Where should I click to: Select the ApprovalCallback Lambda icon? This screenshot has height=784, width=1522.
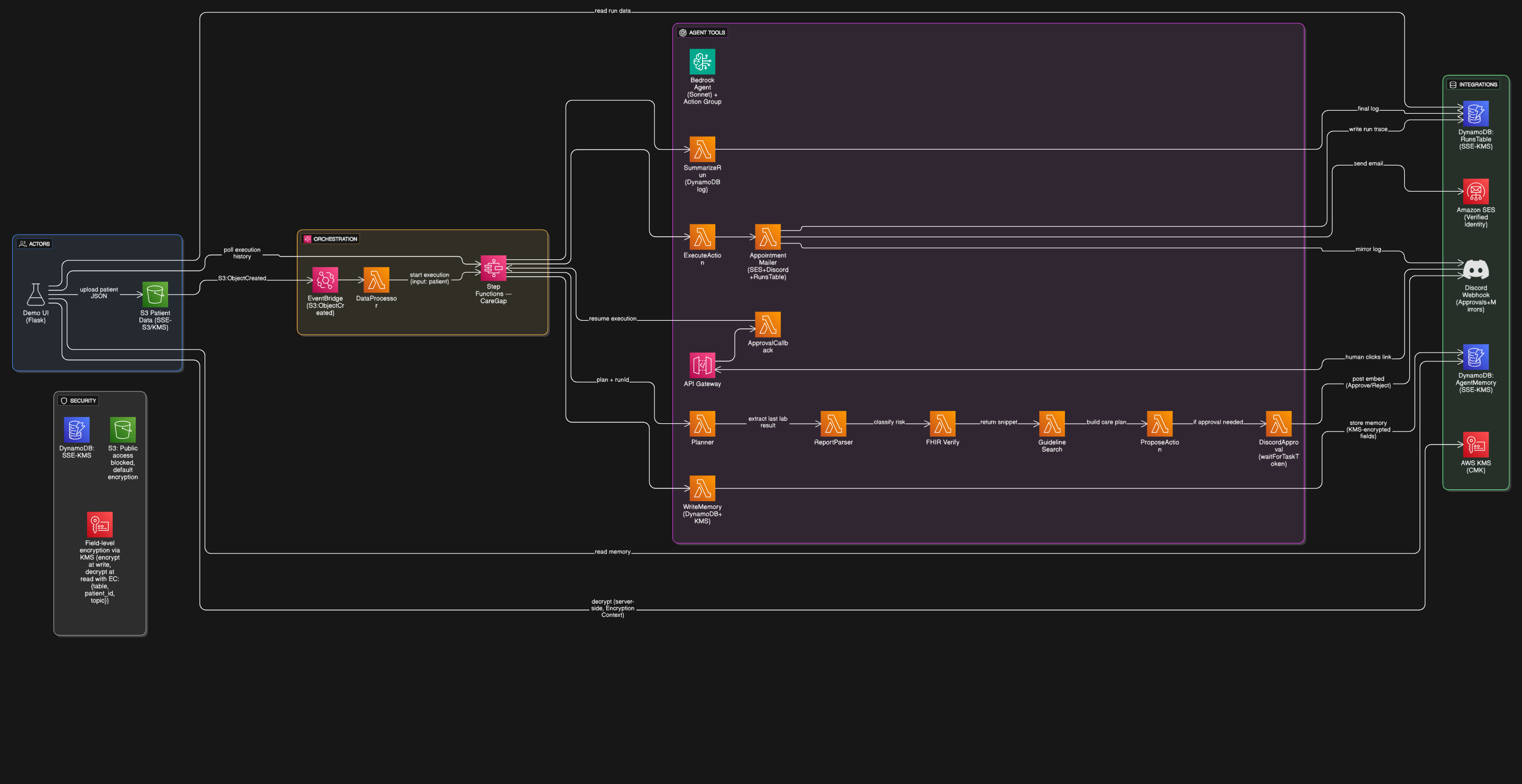pos(768,324)
